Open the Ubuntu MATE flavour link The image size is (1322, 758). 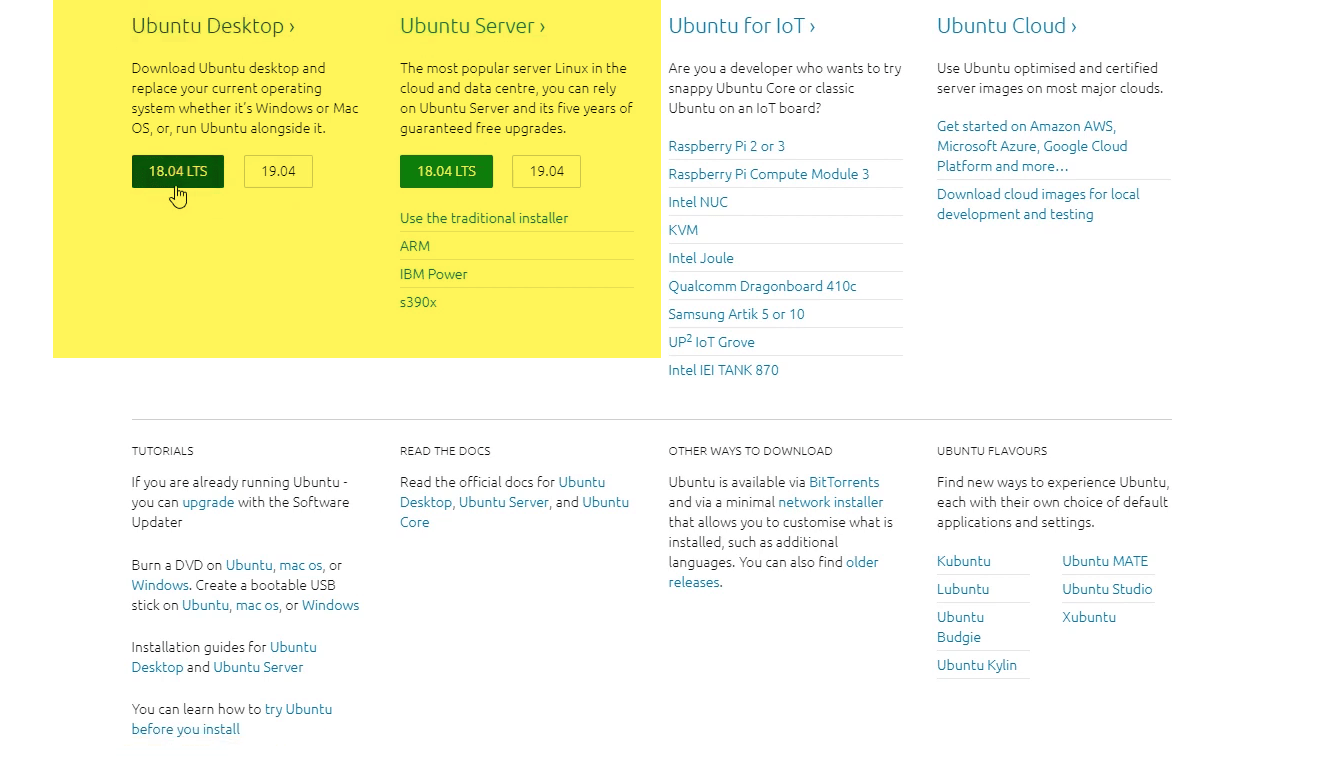coord(1105,561)
